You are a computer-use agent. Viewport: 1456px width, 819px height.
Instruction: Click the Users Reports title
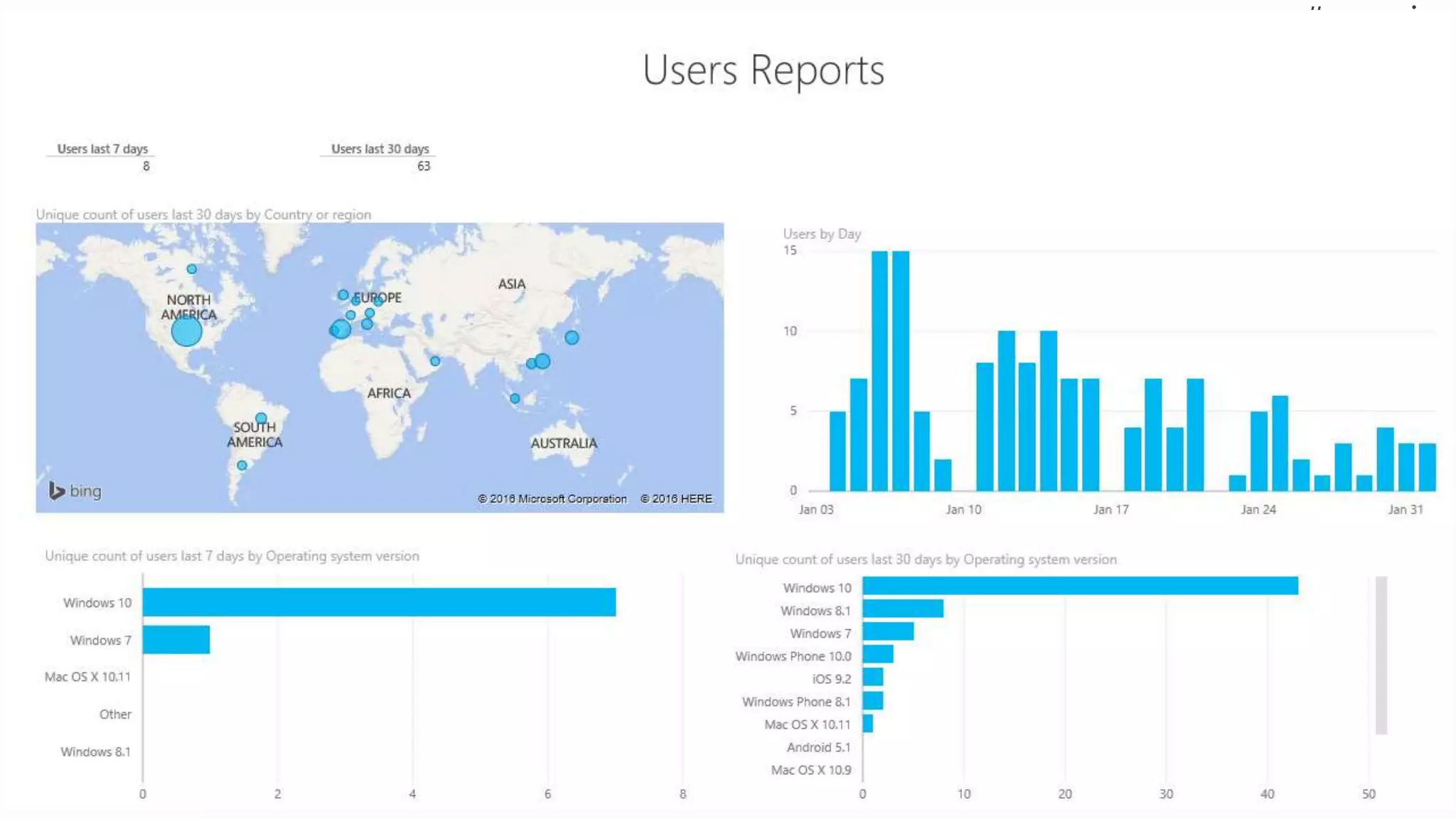pos(763,70)
